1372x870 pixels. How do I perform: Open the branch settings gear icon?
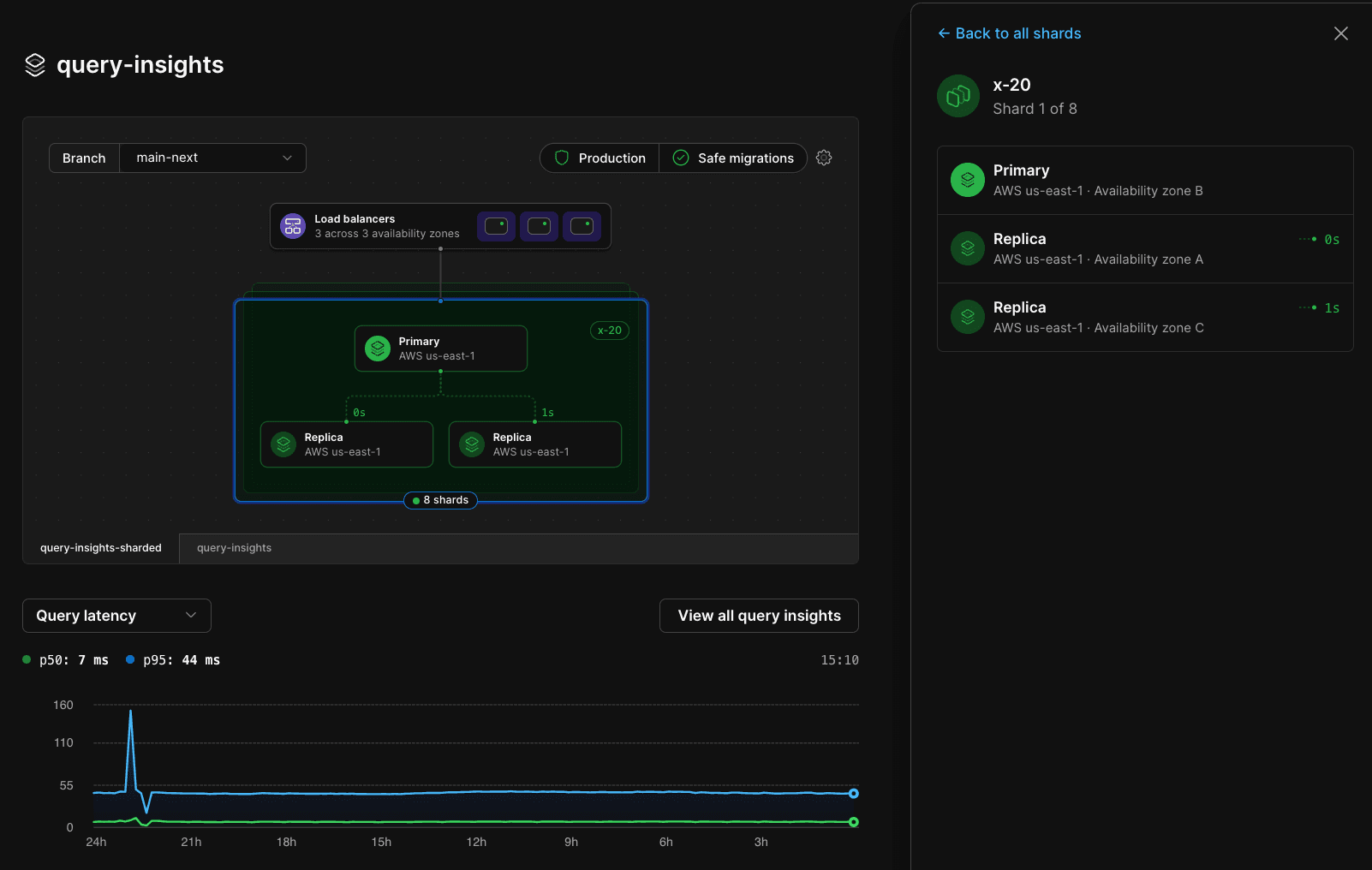[x=824, y=158]
